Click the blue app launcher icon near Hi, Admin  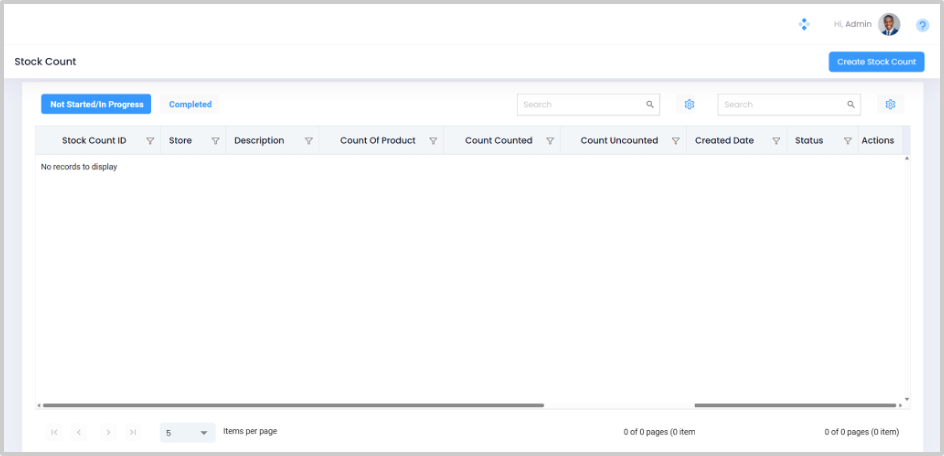(804, 24)
